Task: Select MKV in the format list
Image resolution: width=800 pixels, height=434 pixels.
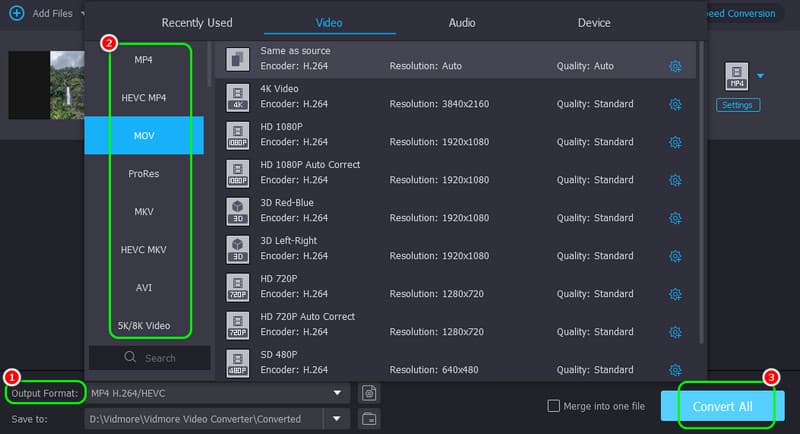Action: (x=144, y=211)
